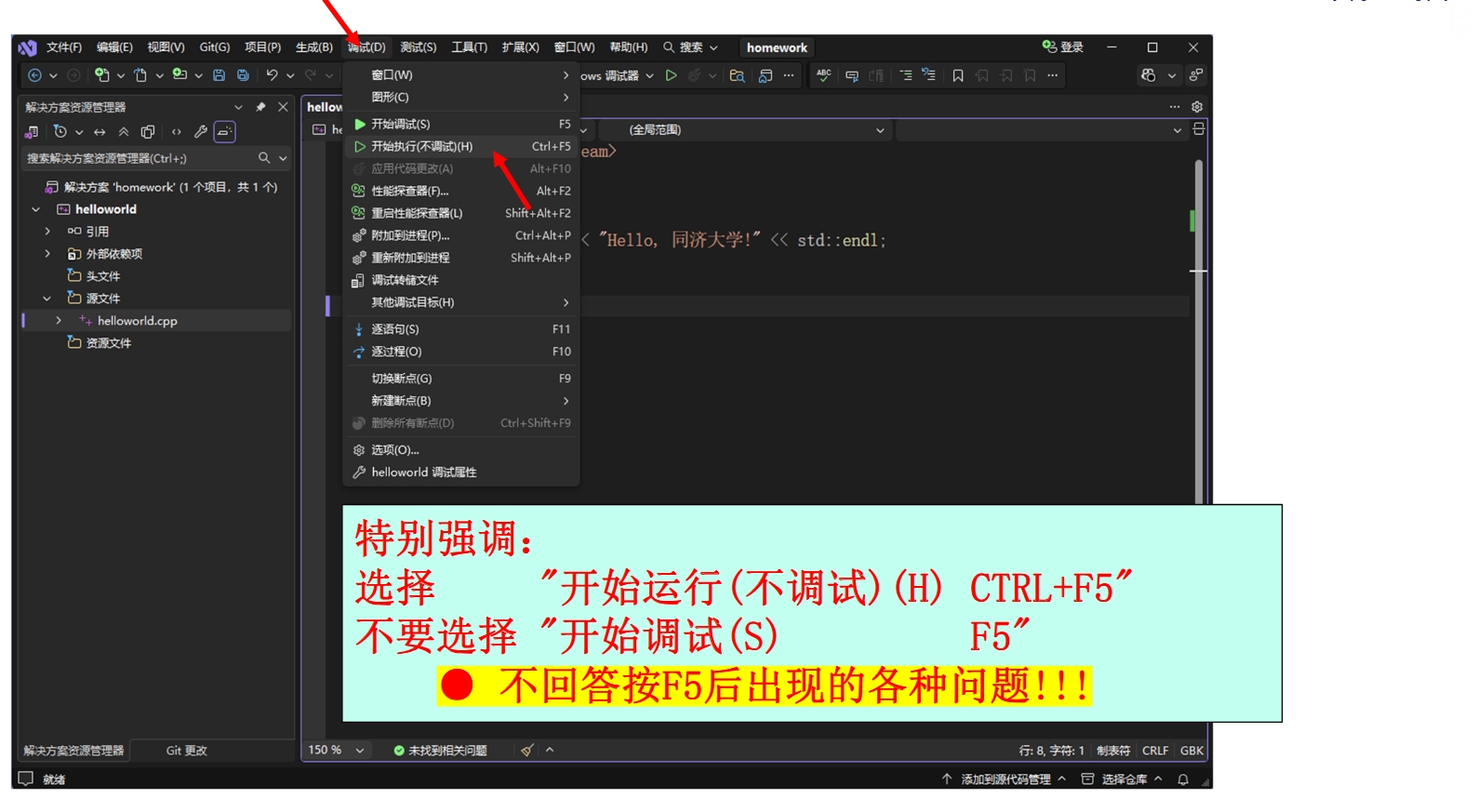1478x812 pixels.
Task: Click the decrease indent icon
Action: 905,75
